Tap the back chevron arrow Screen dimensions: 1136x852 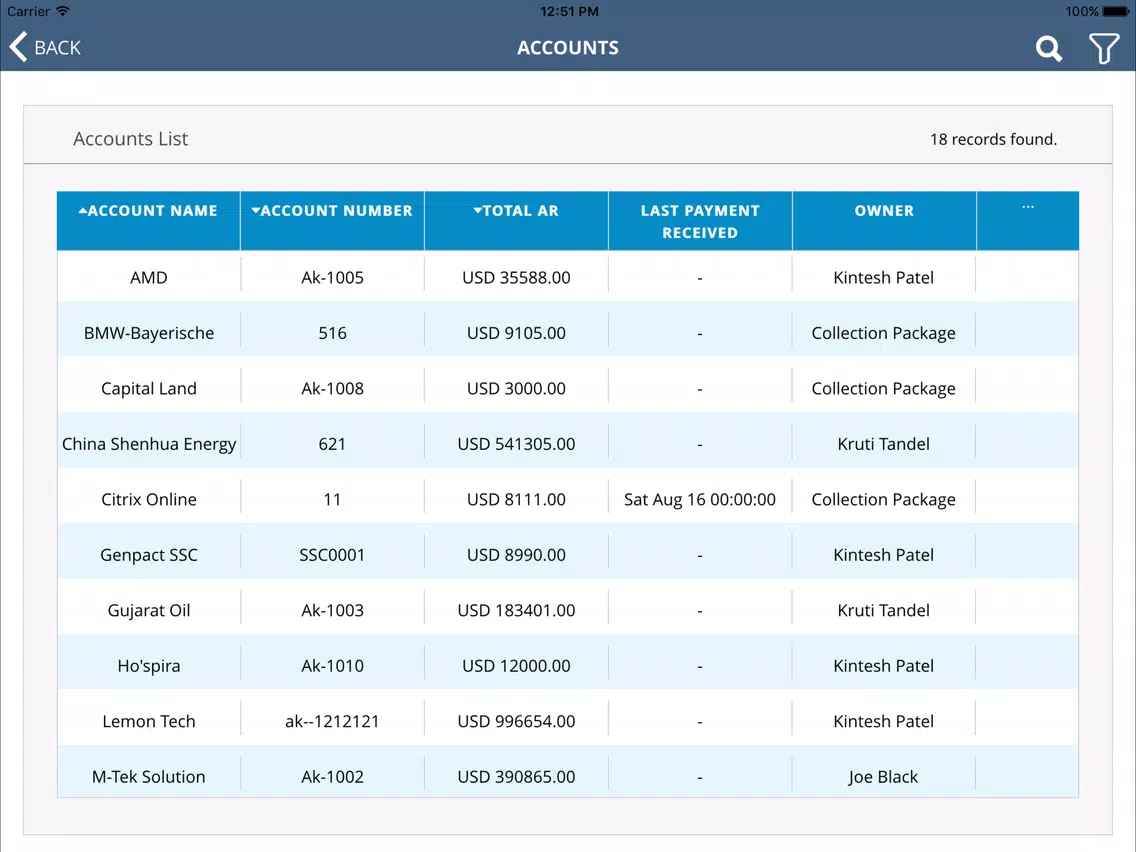[x=18, y=47]
